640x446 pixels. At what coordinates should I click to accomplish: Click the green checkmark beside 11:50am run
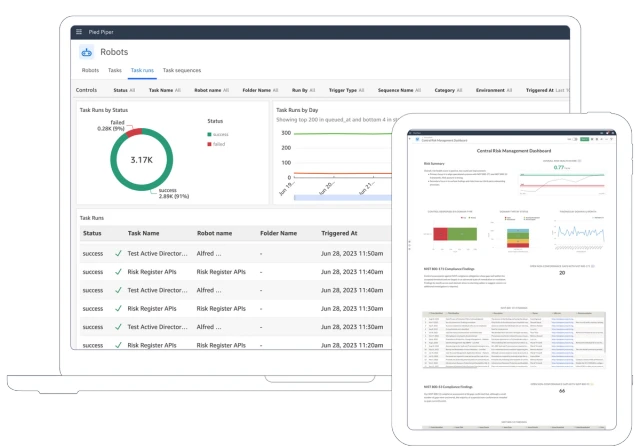118,253
